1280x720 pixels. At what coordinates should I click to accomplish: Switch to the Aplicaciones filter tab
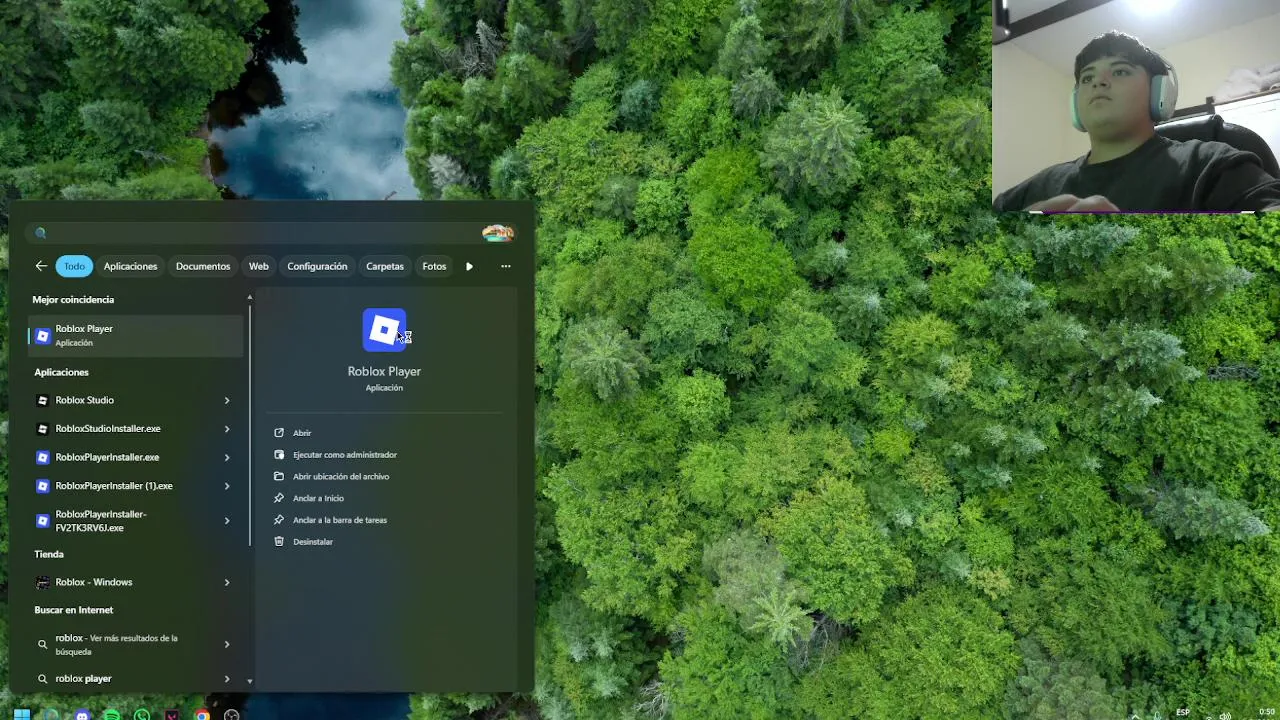tap(131, 266)
